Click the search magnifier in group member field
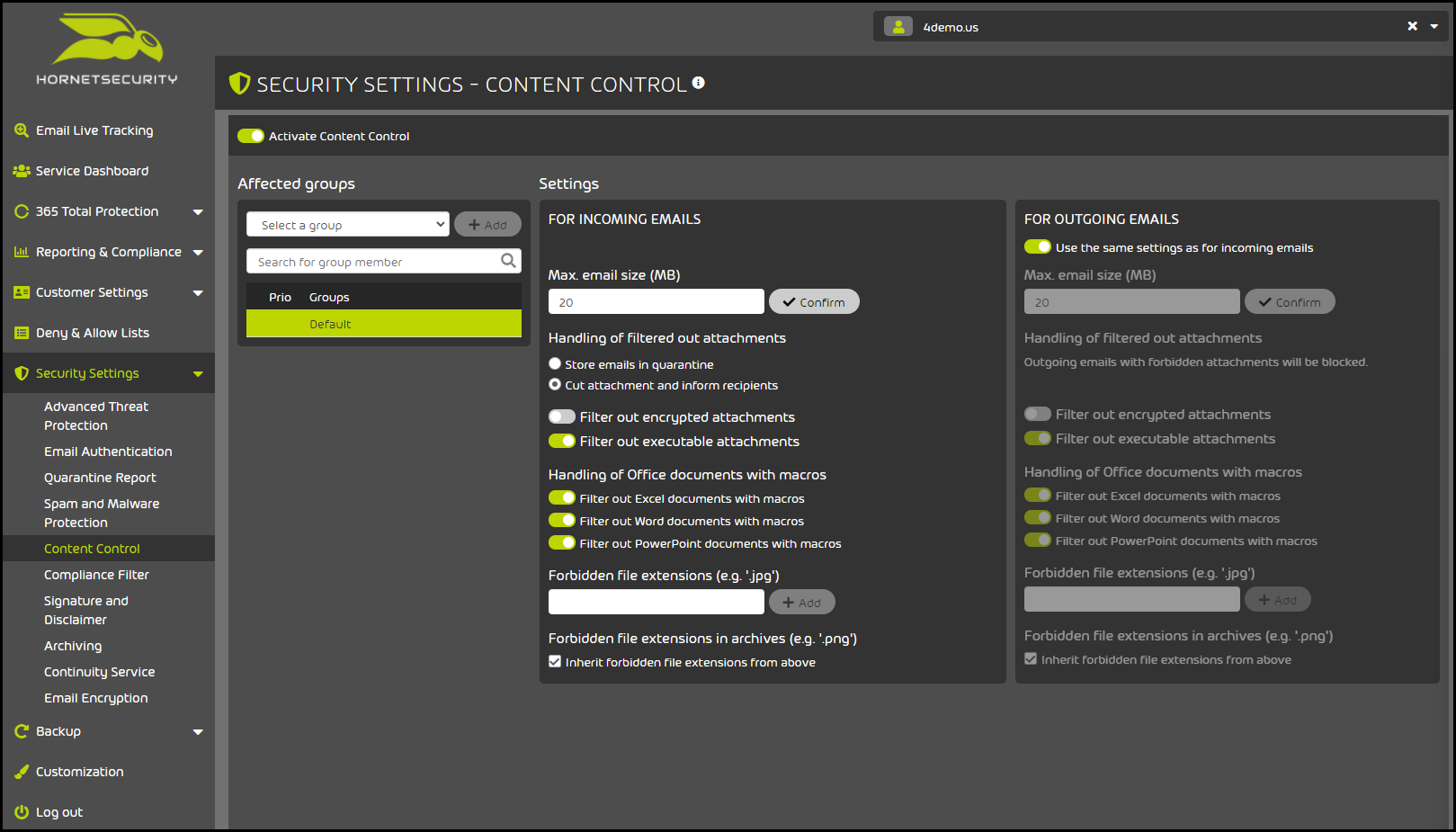Screen dimensions: 1456x832 (508, 261)
